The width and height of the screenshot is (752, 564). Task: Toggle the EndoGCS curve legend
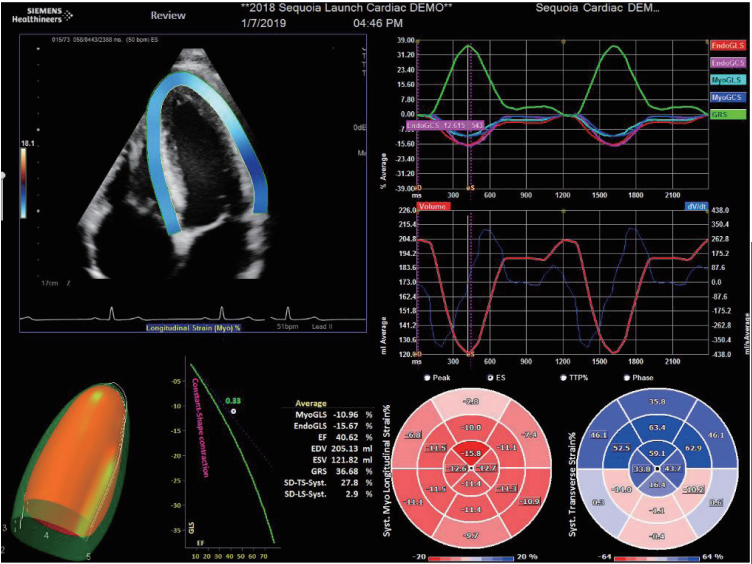click(729, 62)
